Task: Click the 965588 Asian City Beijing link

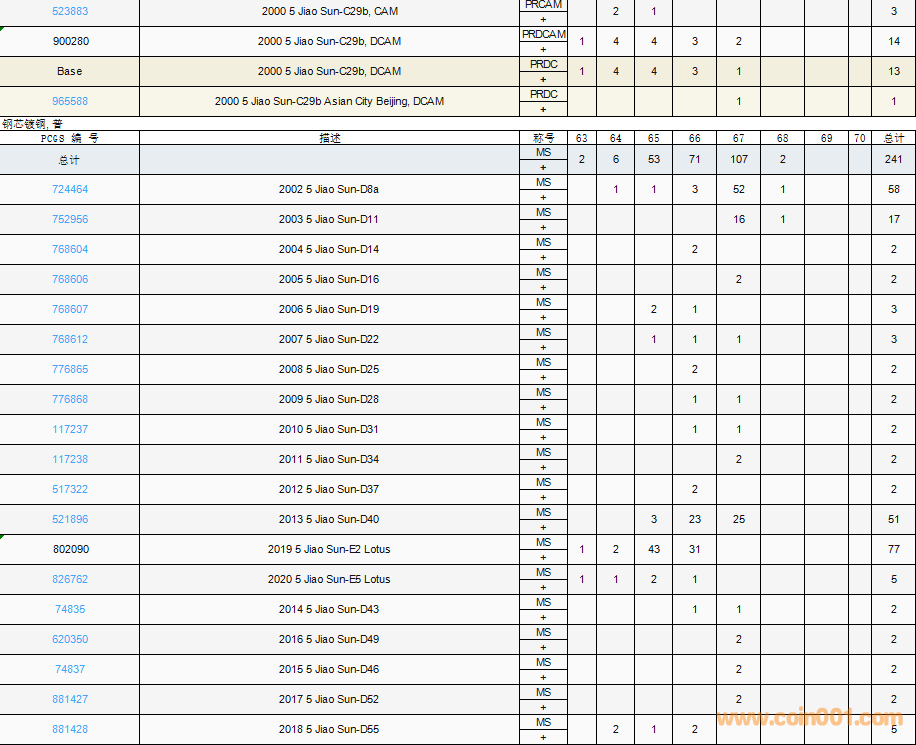Action: coord(70,101)
